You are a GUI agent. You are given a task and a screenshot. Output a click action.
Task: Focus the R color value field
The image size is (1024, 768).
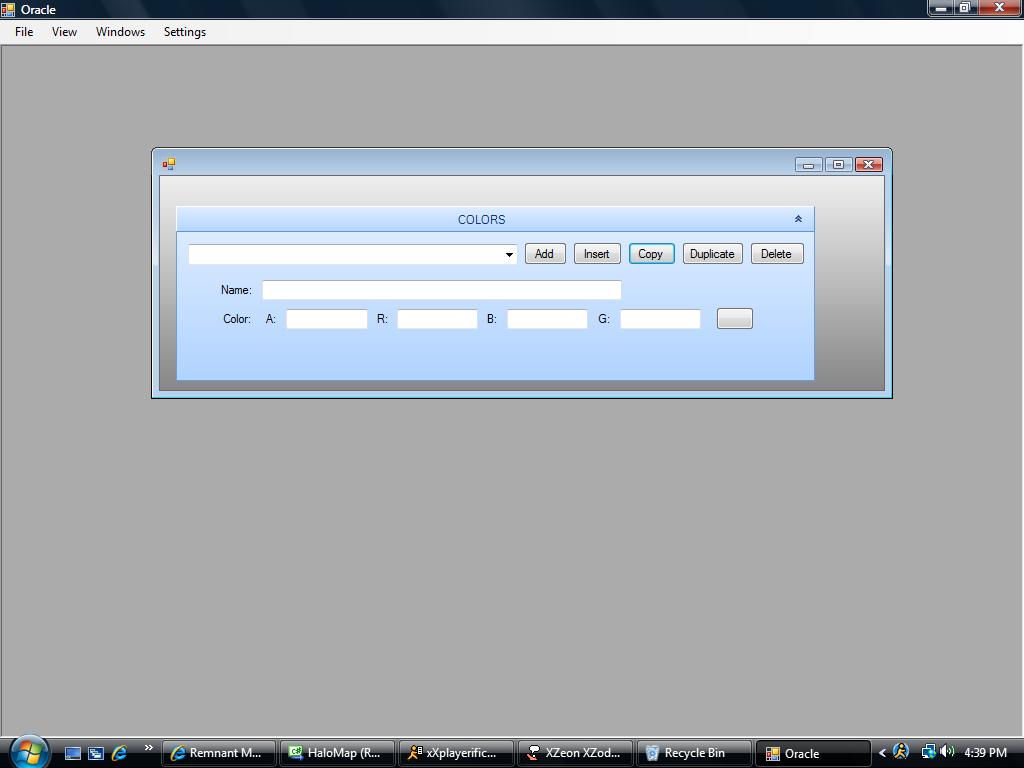(x=437, y=319)
